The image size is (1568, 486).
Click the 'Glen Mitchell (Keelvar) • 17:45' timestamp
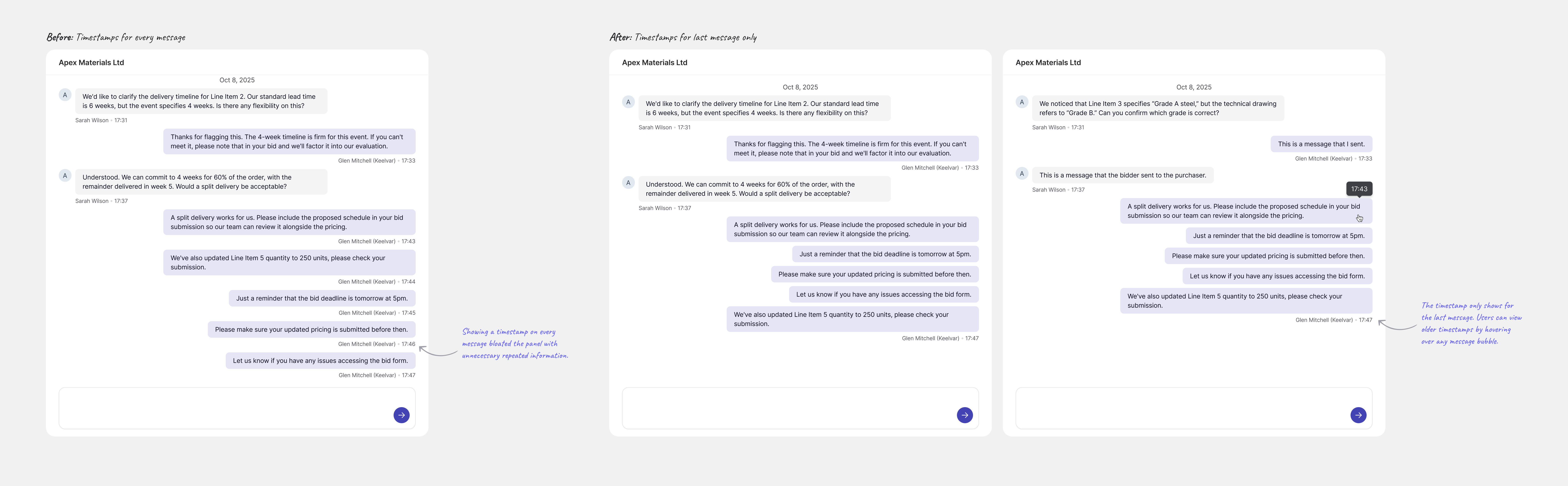tap(377, 313)
